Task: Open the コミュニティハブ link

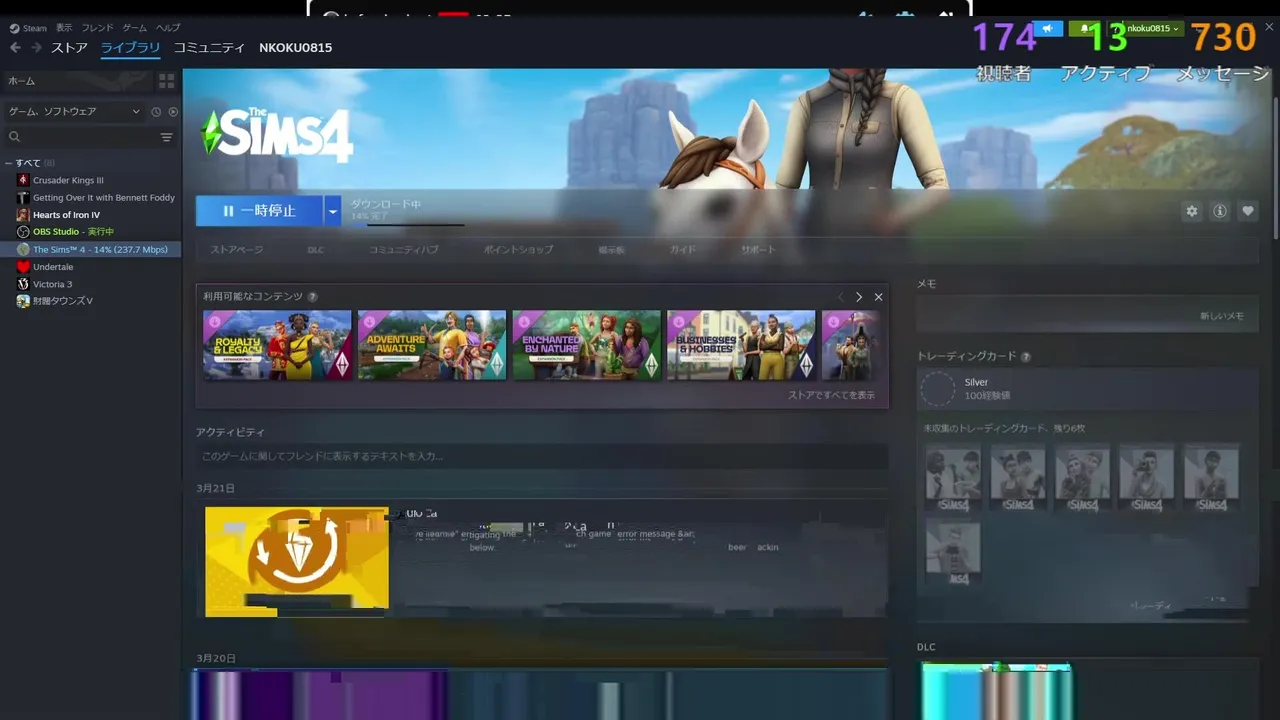Action: pyautogui.click(x=404, y=249)
